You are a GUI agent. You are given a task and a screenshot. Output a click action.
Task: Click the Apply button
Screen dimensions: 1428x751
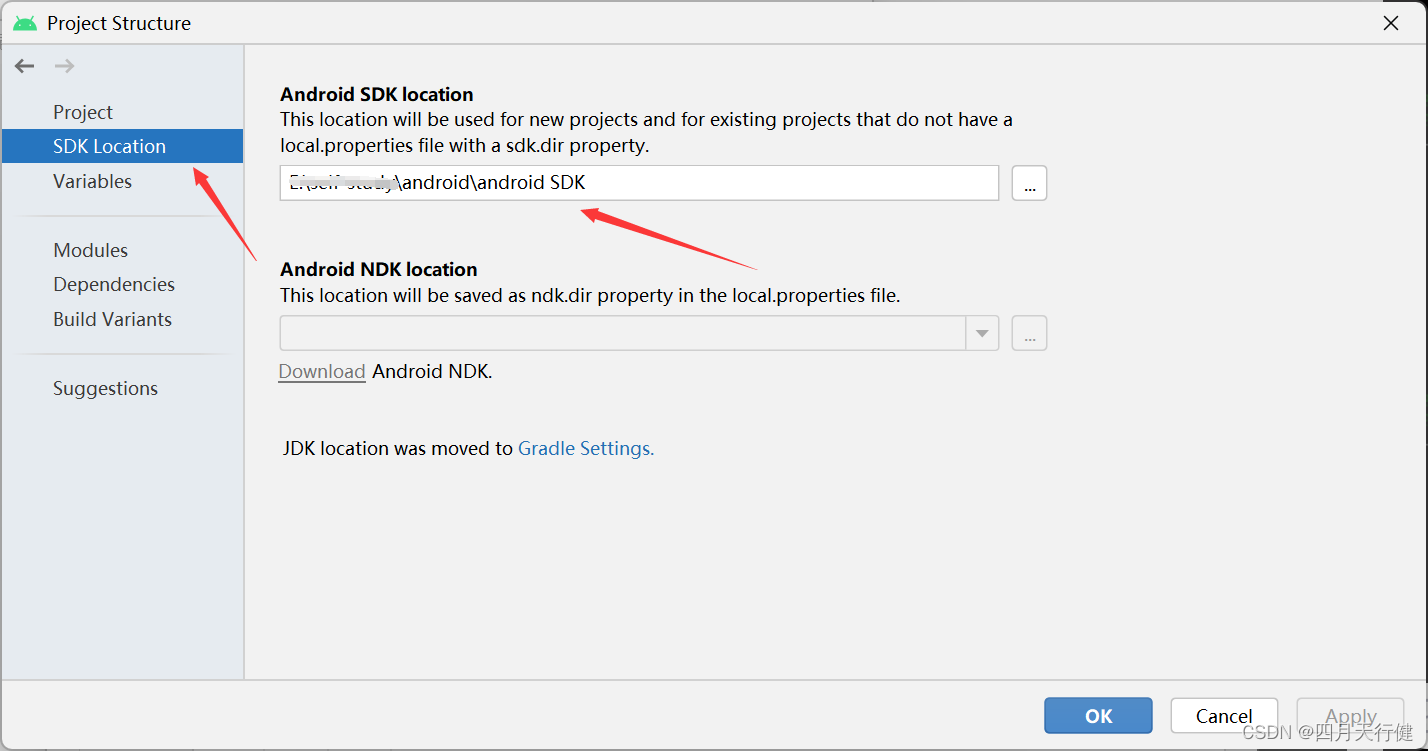[x=1350, y=716]
